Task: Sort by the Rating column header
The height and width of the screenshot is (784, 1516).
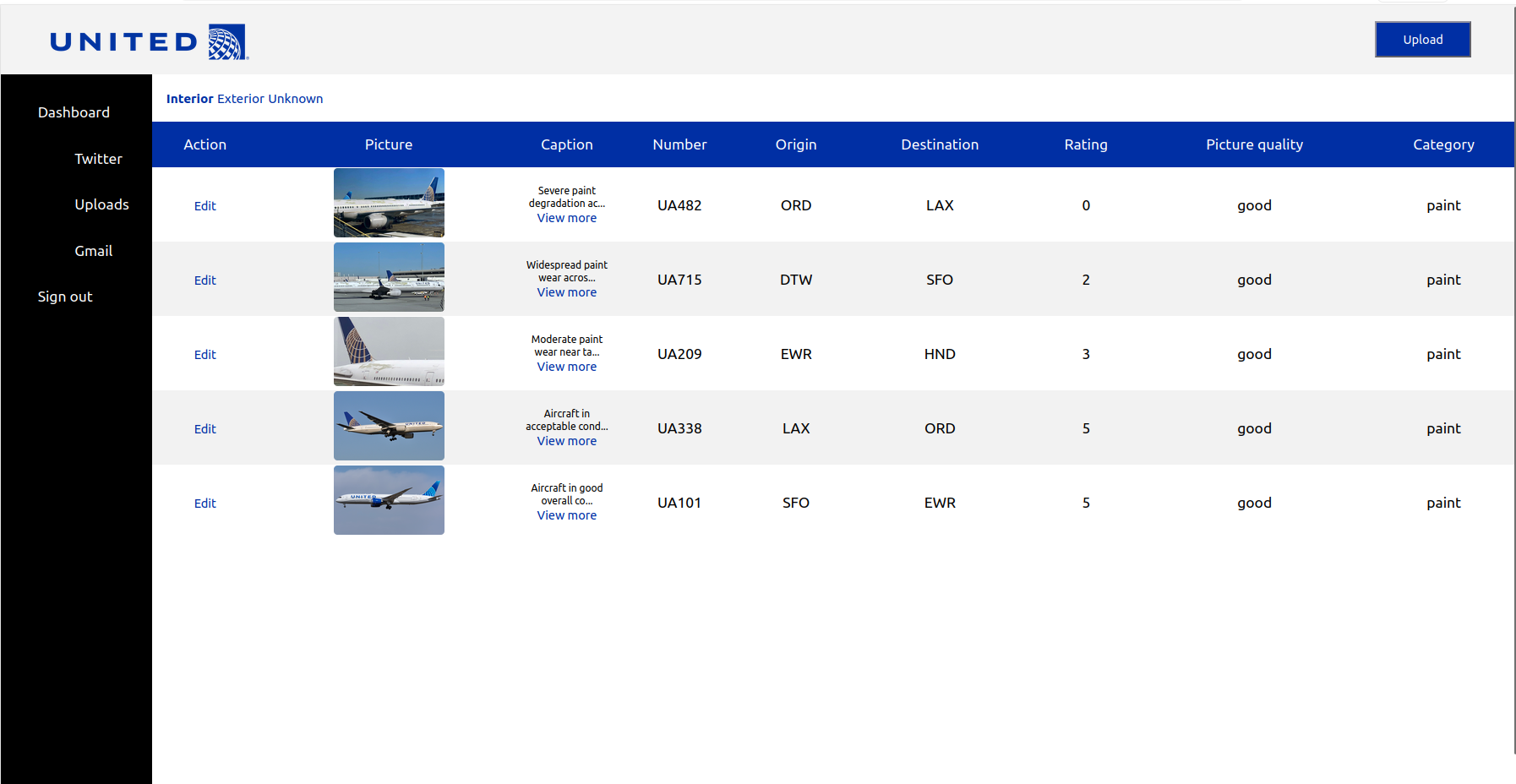Action: point(1085,144)
